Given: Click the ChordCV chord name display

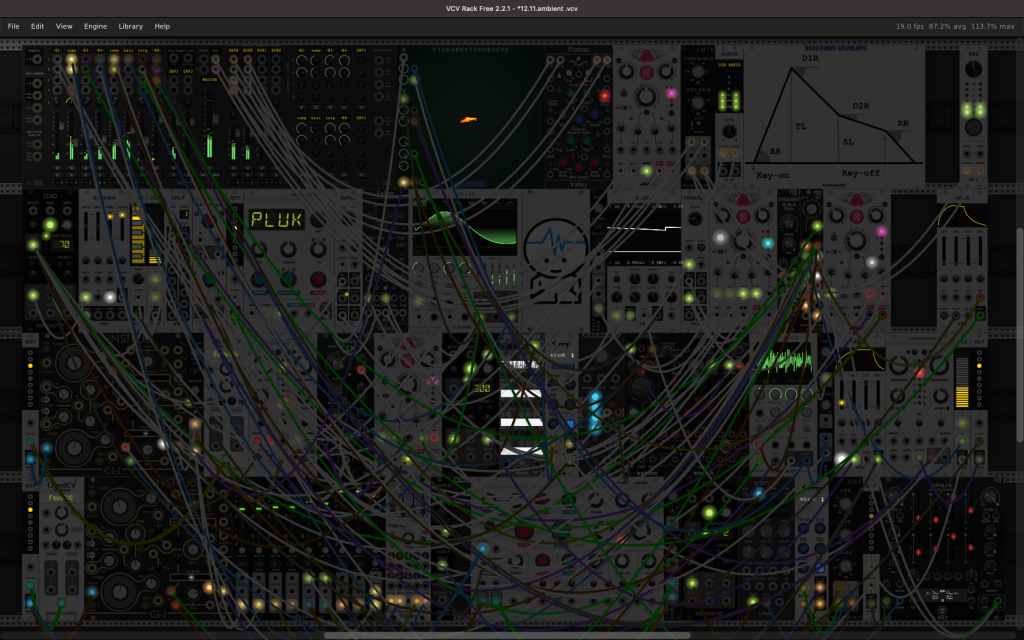Looking at the screenshot, I should [x=61, y=498].
